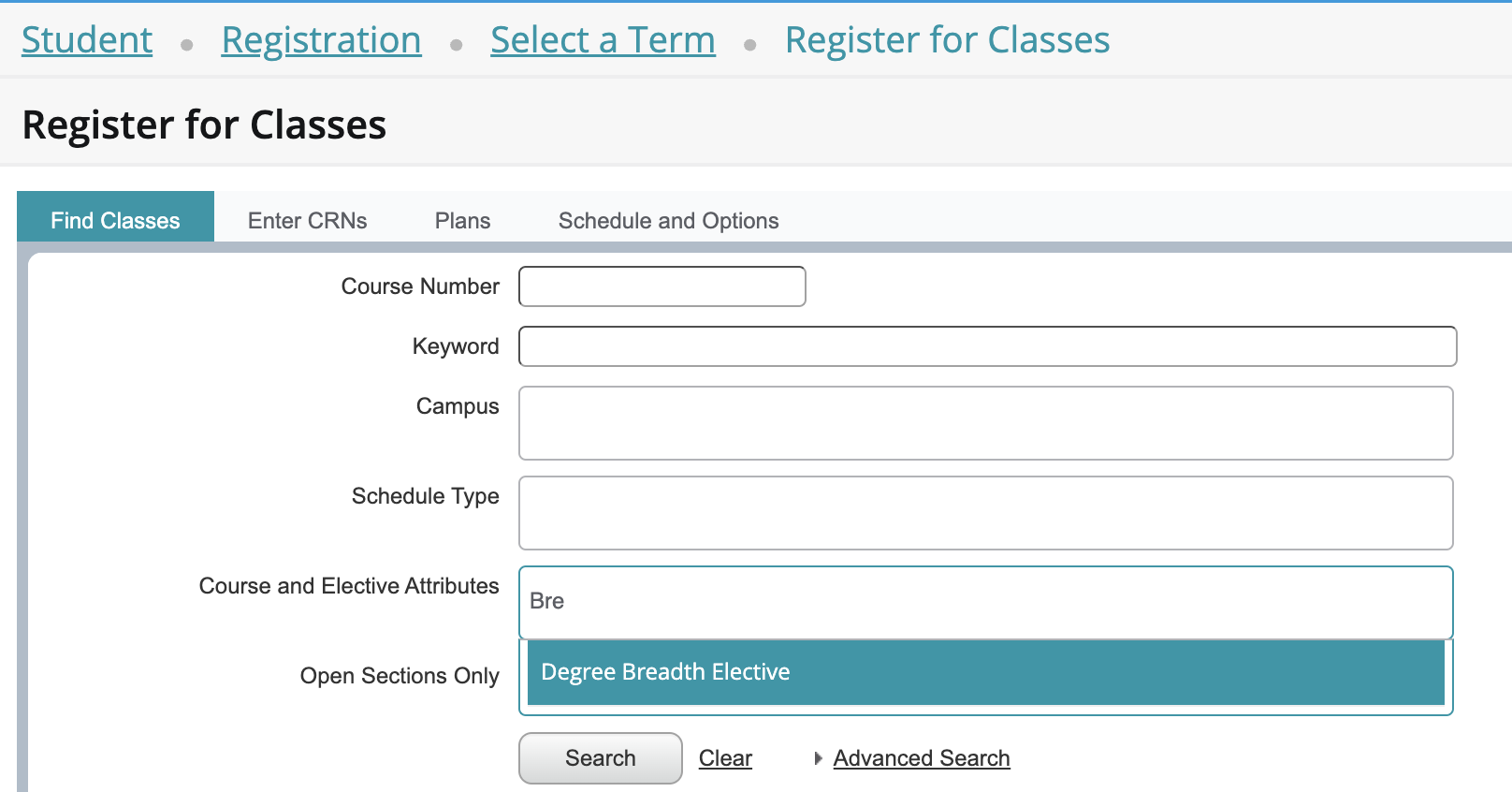Return to the Select a Term page
The height and width of the screenshot is (792, 1512).
603,40
